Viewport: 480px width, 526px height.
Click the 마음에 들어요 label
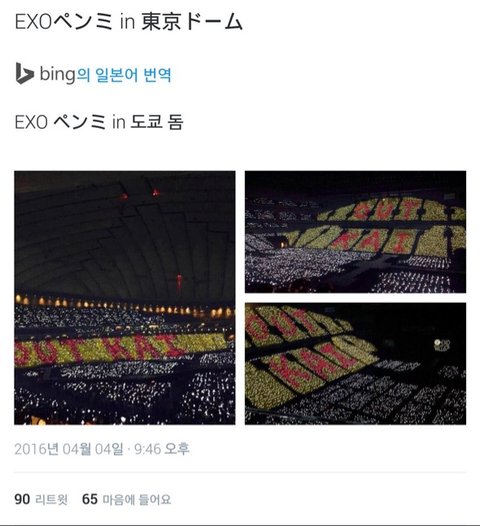pos(137,499)
